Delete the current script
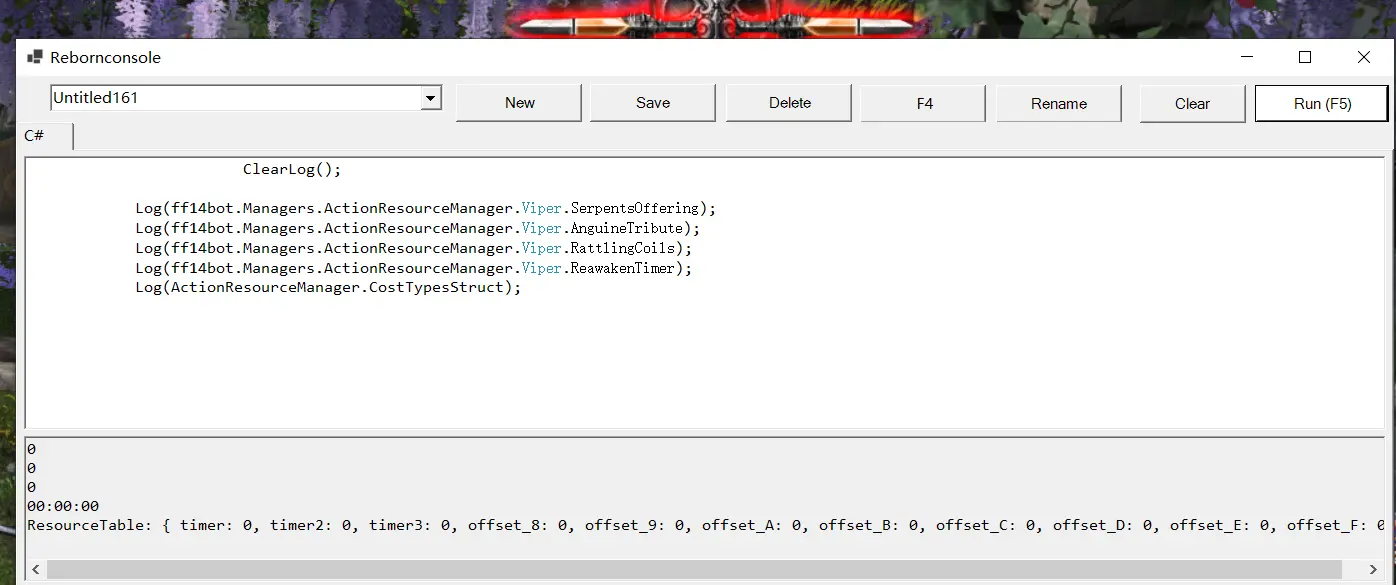This screenshot has width=1396, height=585. click(x=789, y=103)
